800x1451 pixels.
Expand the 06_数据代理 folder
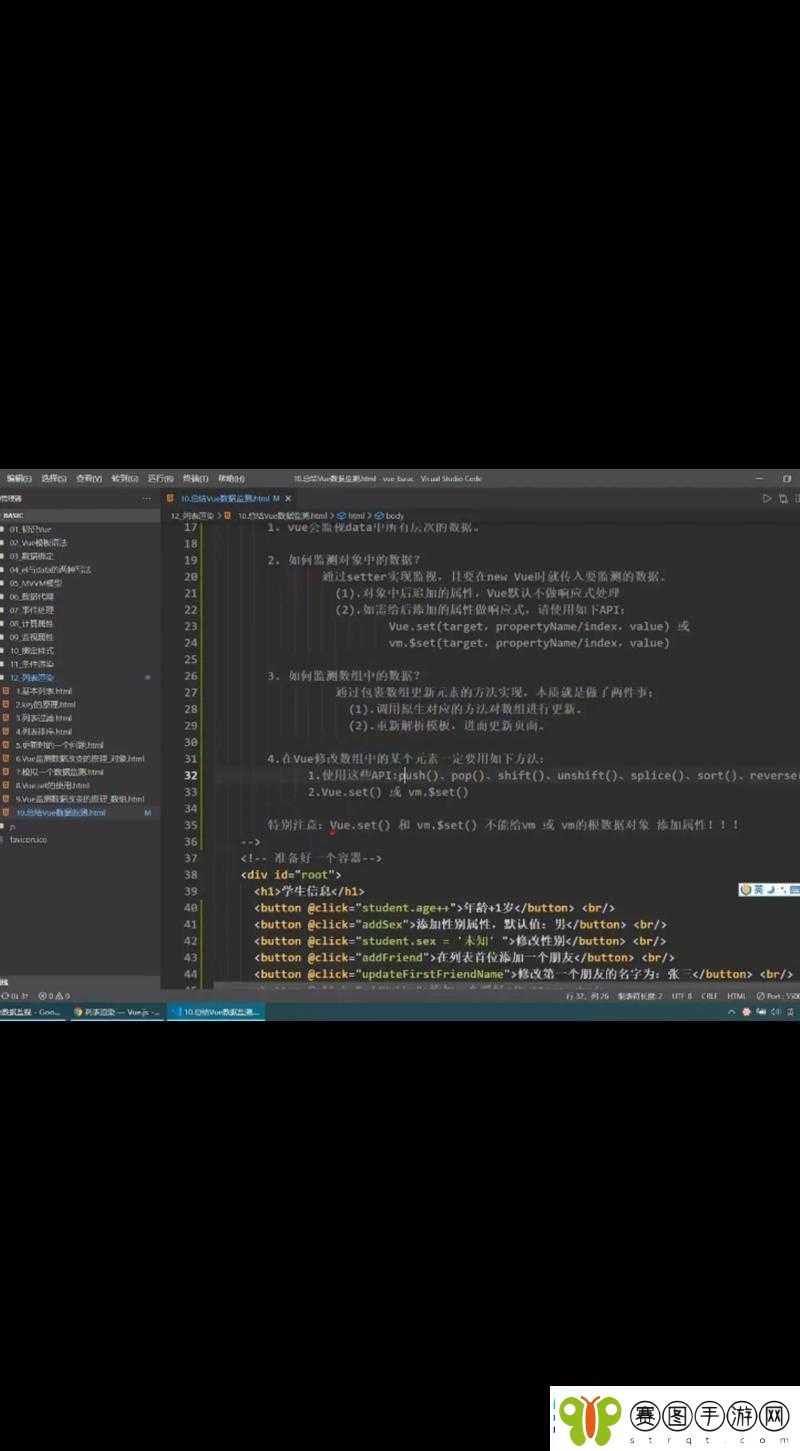[x=30, y=596]
